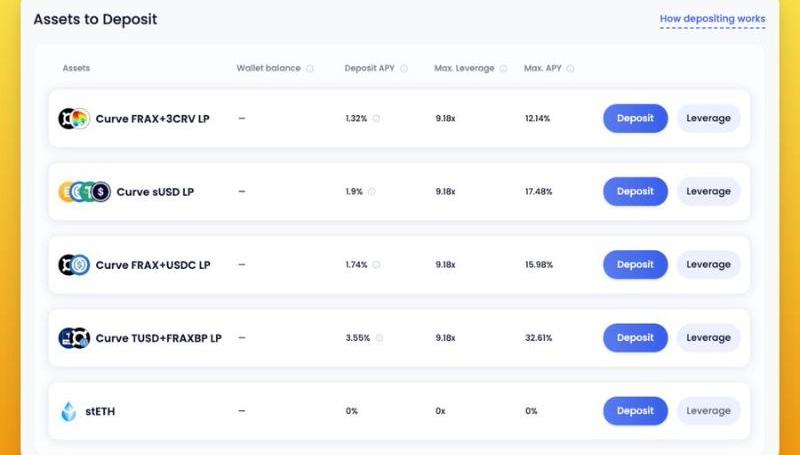
Task: Select Leverage on Curve TUSD+FRAXBP LP row
Action: coord(708,338)
